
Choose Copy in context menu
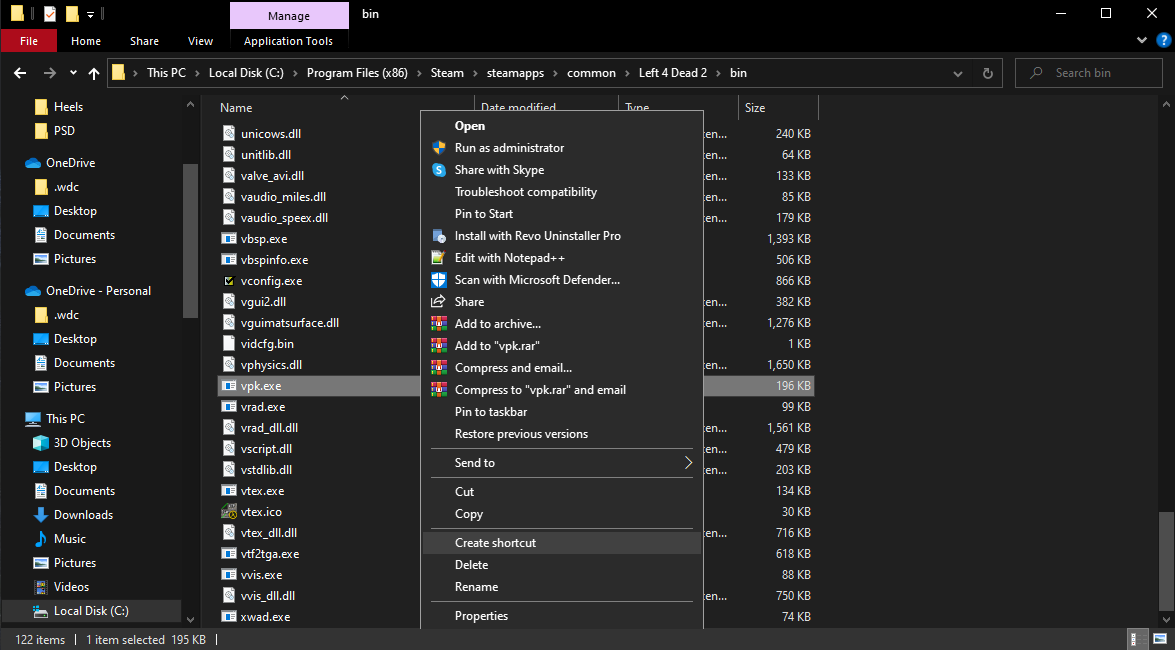pos(563,514)
